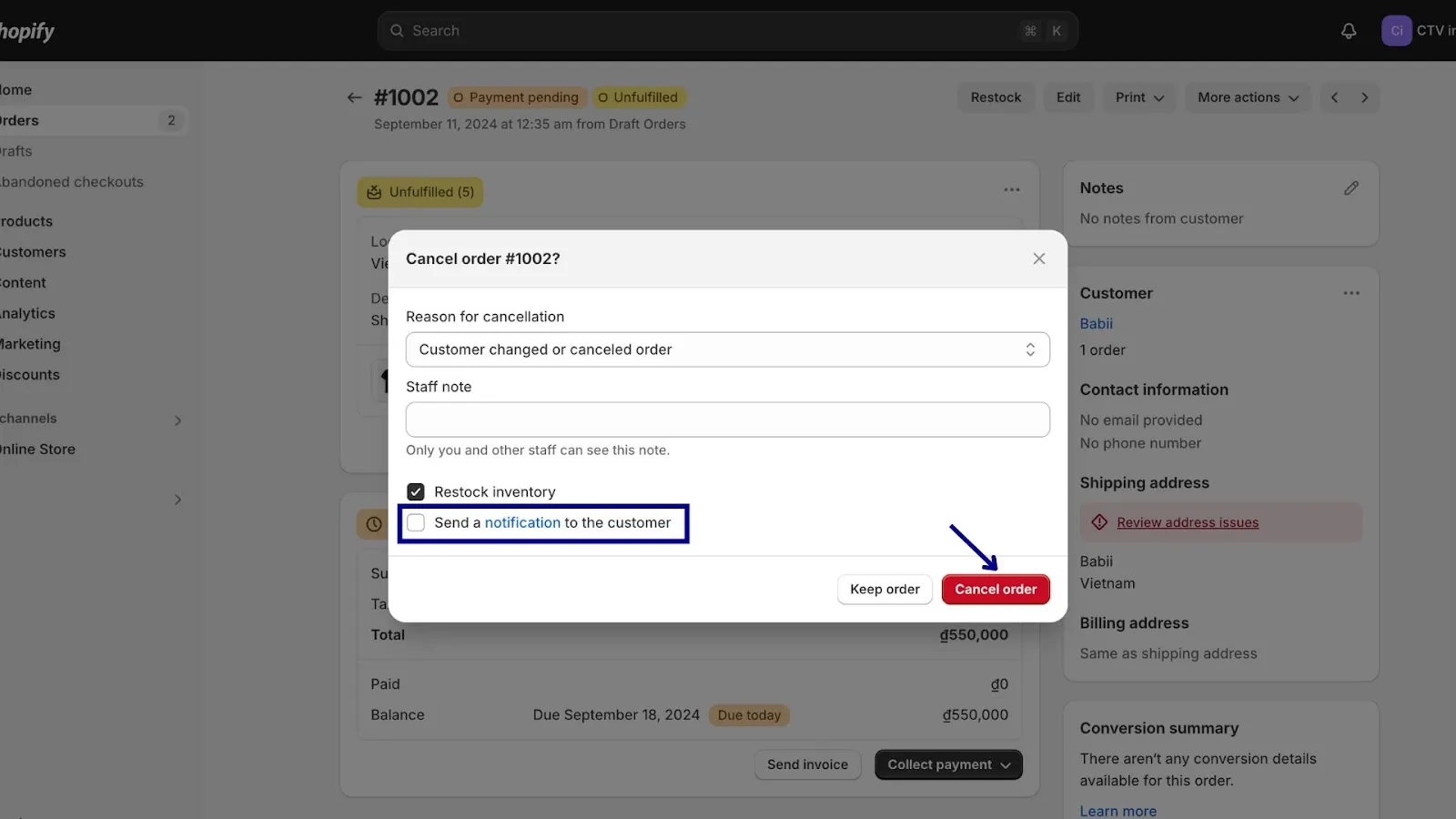Go back using the arrow beside #1002
The image size is (1456, 819).
tap(354, 97)
